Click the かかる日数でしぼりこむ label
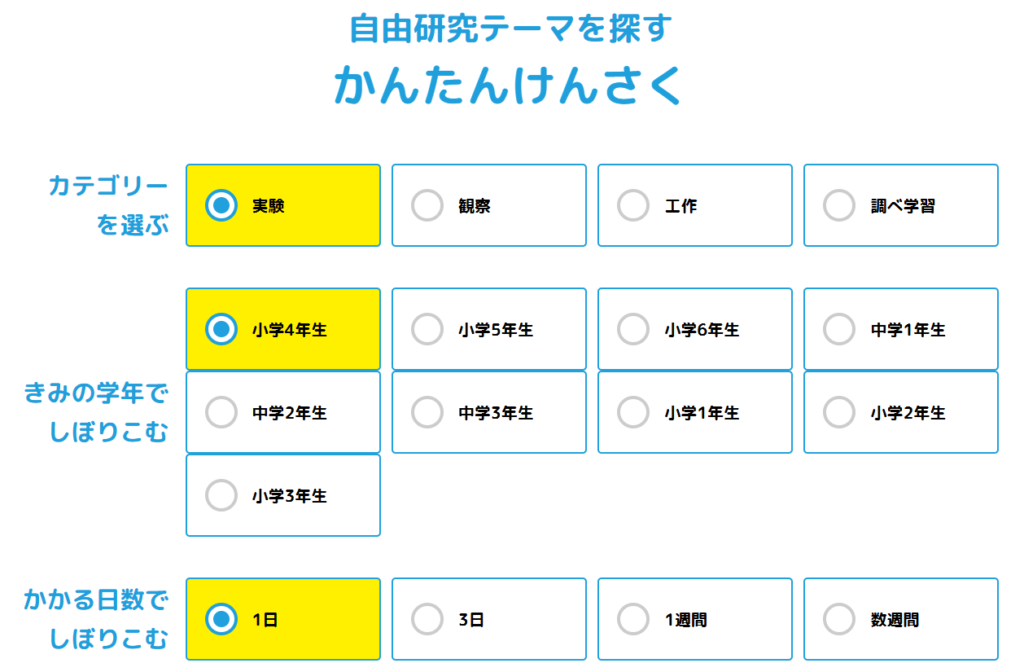Image resolution: width=1024 pixels, height=672 pixels. (x=96, y=619)
